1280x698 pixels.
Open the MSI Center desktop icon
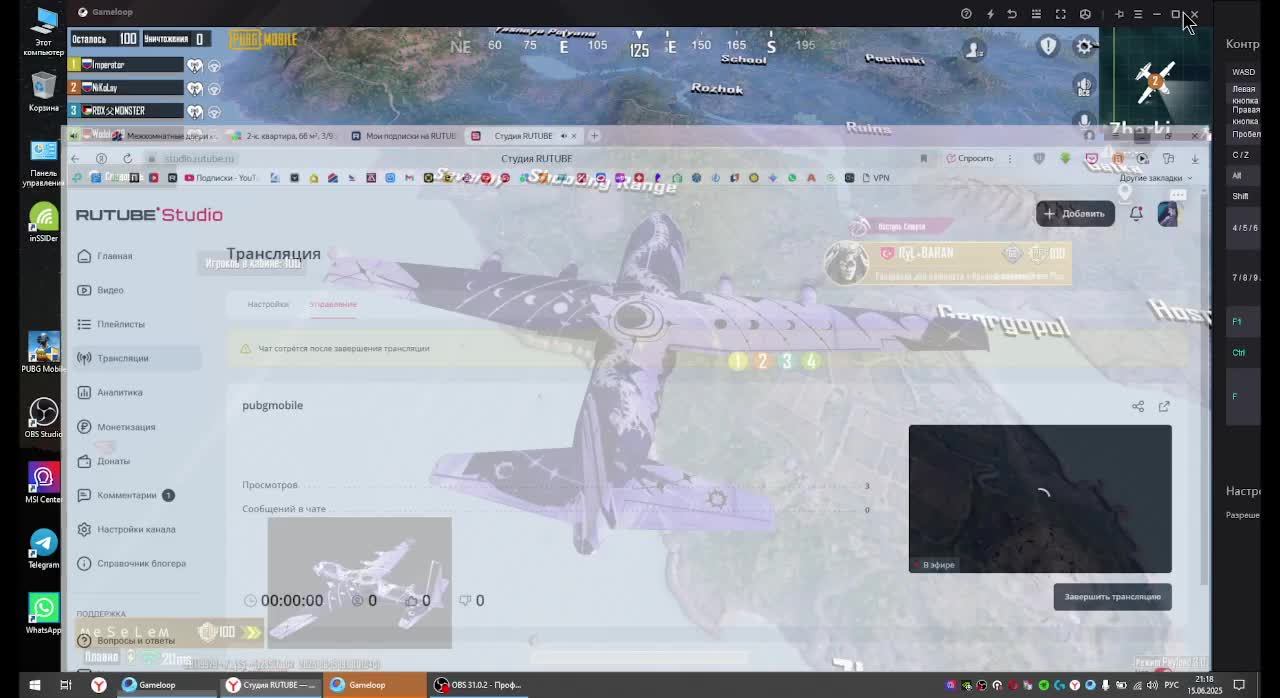[43, 483]
